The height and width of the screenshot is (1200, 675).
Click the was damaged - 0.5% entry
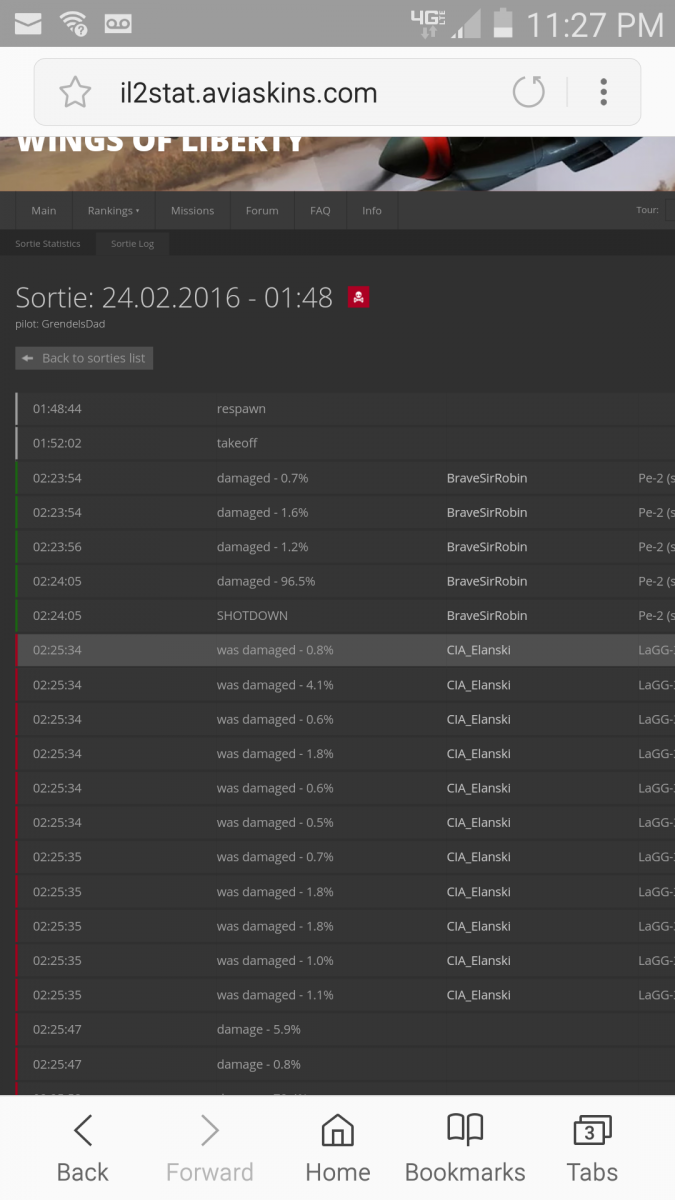coord(275,823)
